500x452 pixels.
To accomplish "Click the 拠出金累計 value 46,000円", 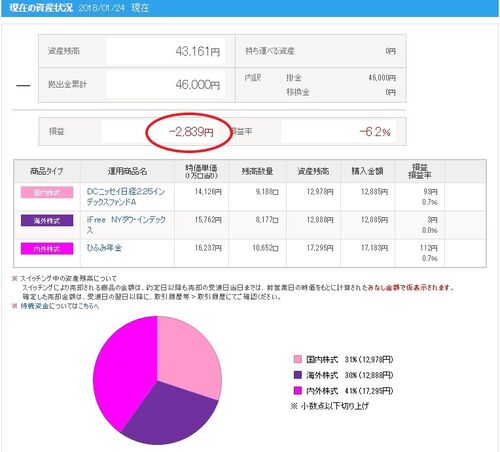I will point(197,85).
